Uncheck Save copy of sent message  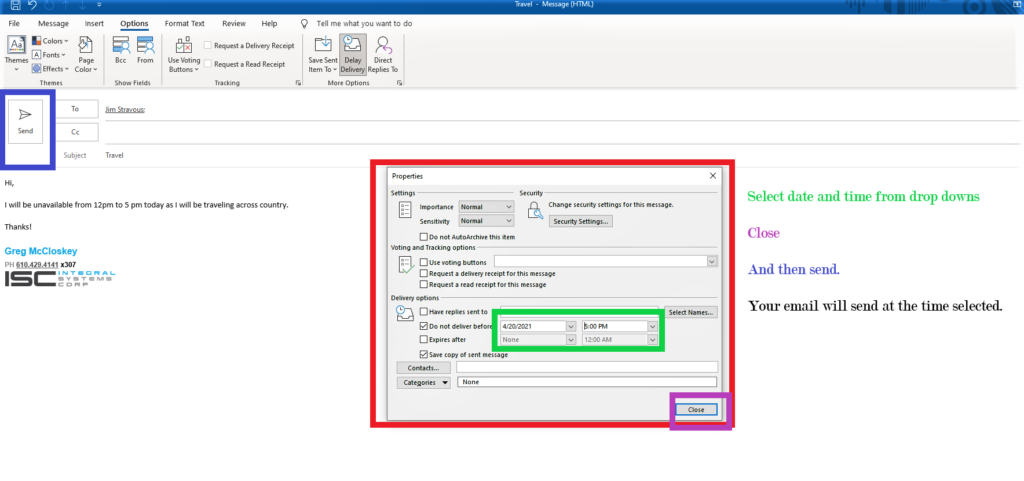click(424, 354)
